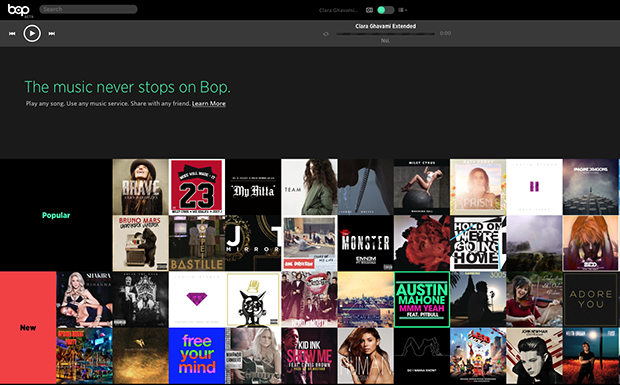Open the Team album cover
The height and width of the screenshot is (385, 620).
point(309,187)
